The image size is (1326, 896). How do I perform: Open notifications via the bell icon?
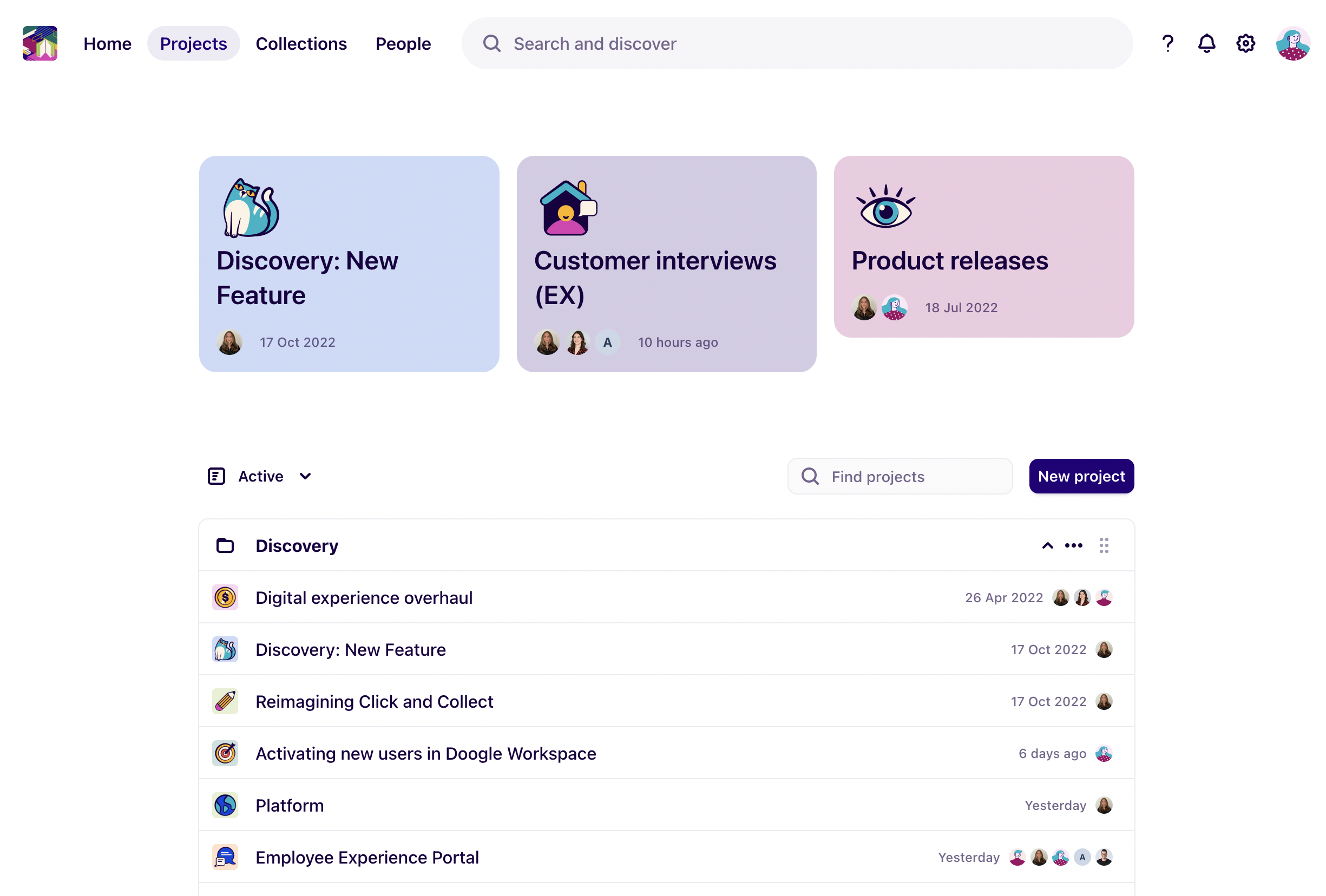[x=1206, y=43]
